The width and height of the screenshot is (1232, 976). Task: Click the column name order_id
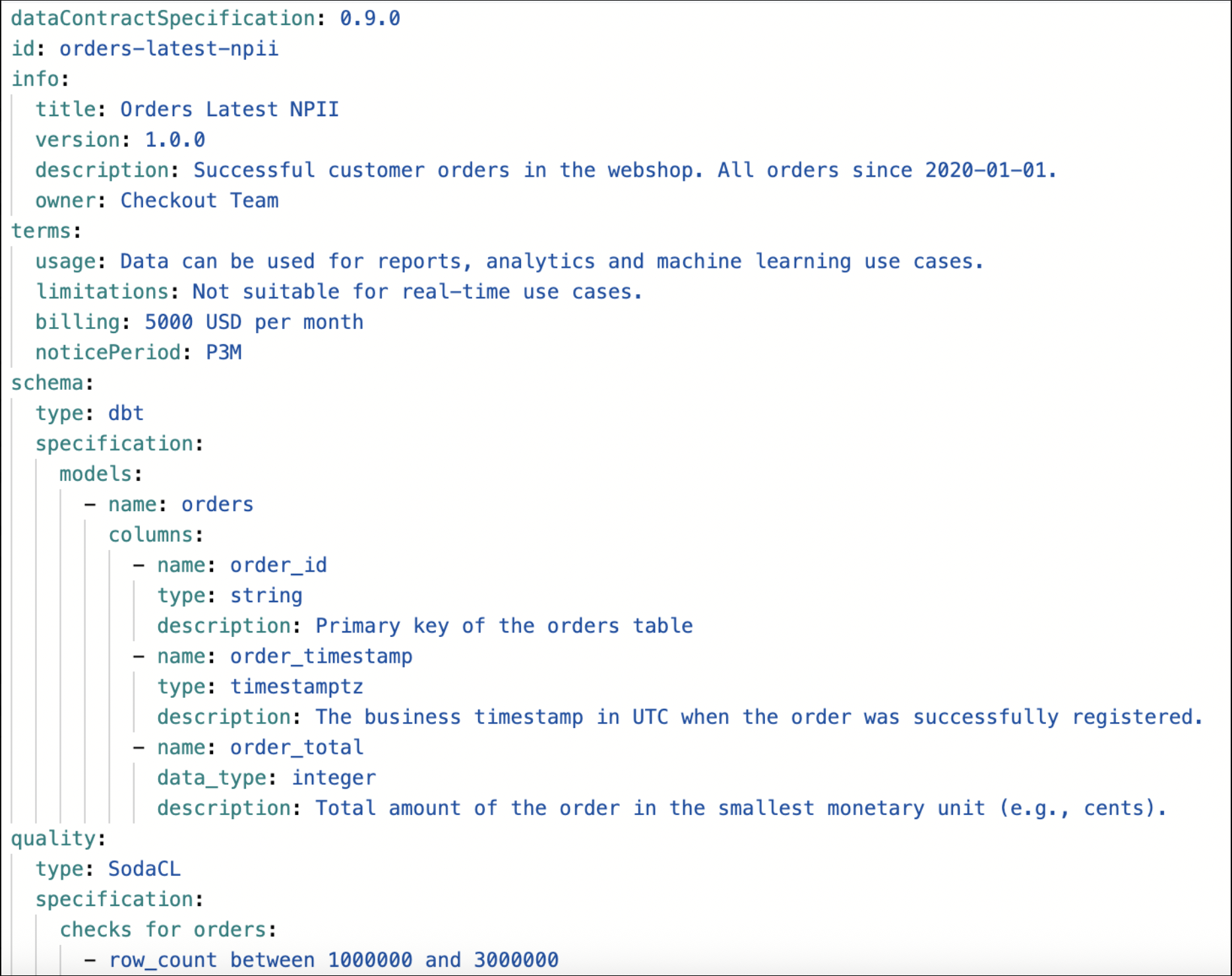tap(278, 564)
